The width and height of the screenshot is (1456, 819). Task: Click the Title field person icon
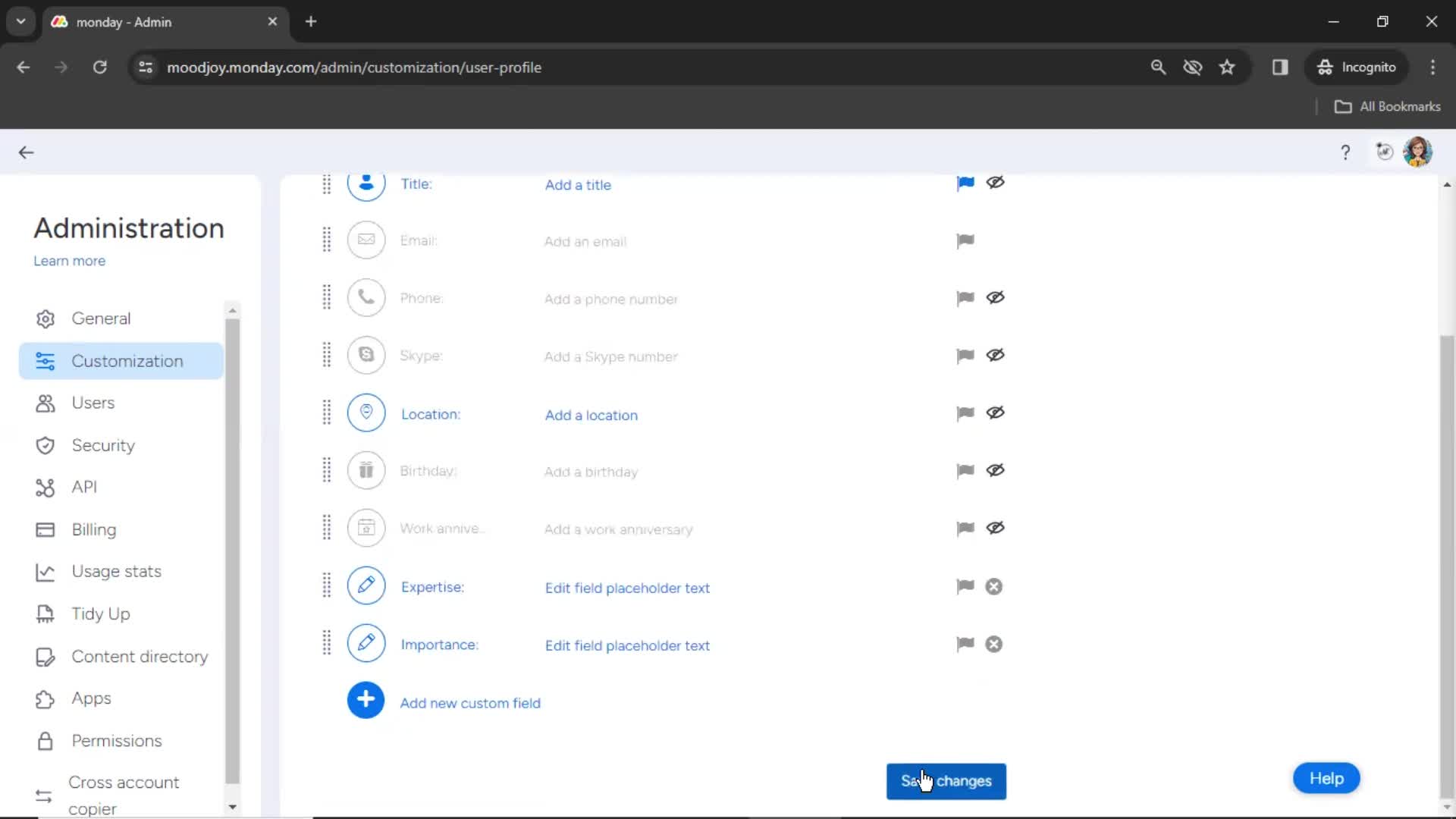pos(366,184)
